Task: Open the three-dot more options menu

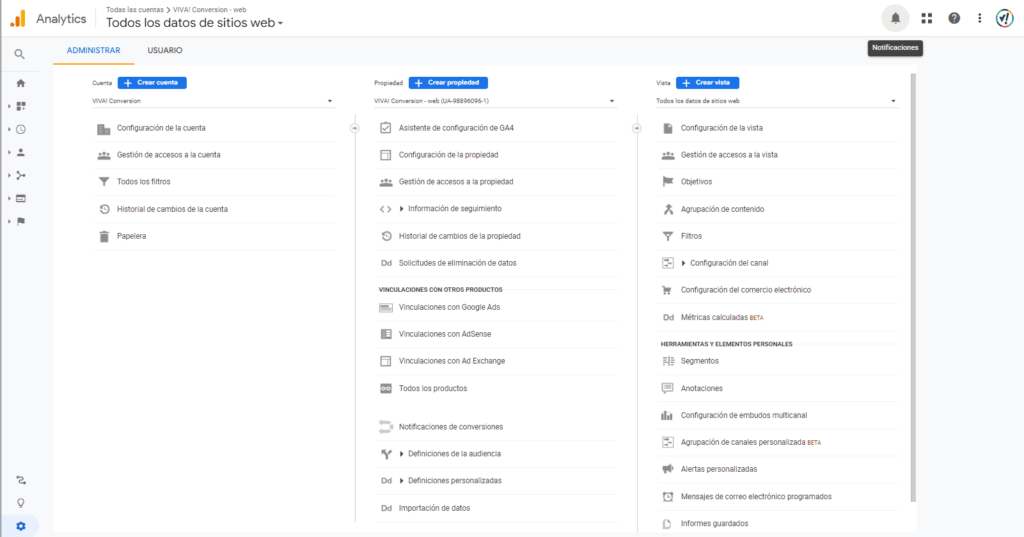Action: pos(980,18)
